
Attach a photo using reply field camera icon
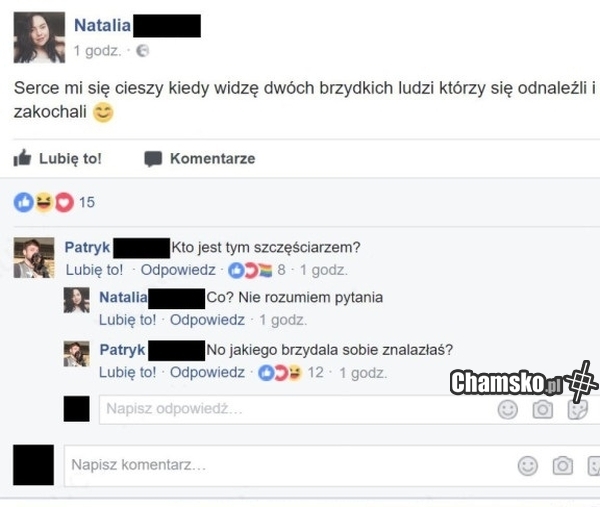tap(543, 409)
